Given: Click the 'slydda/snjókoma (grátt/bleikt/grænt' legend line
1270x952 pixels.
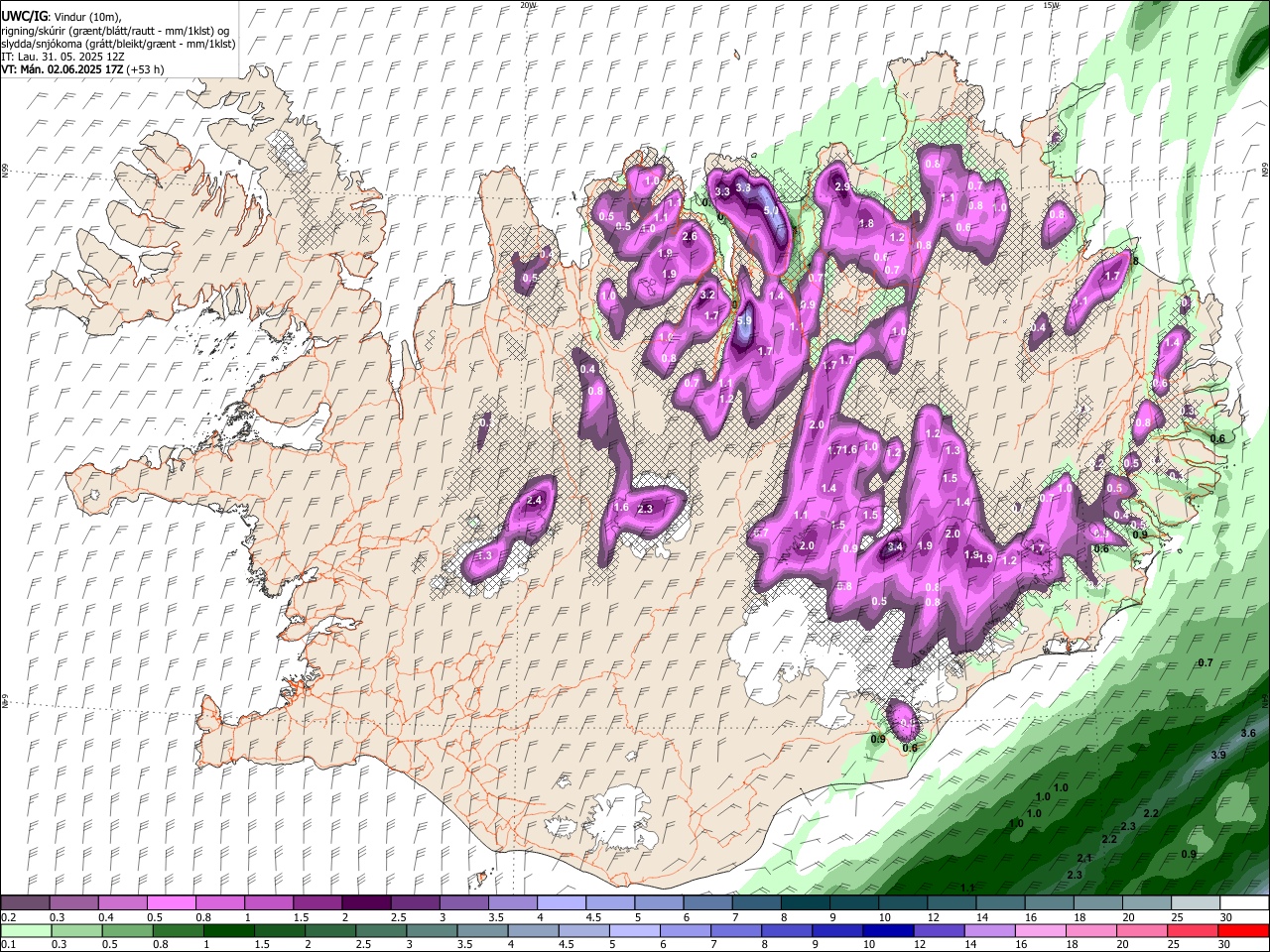Looking at the screenshot, I should click(x=118, y=44).
